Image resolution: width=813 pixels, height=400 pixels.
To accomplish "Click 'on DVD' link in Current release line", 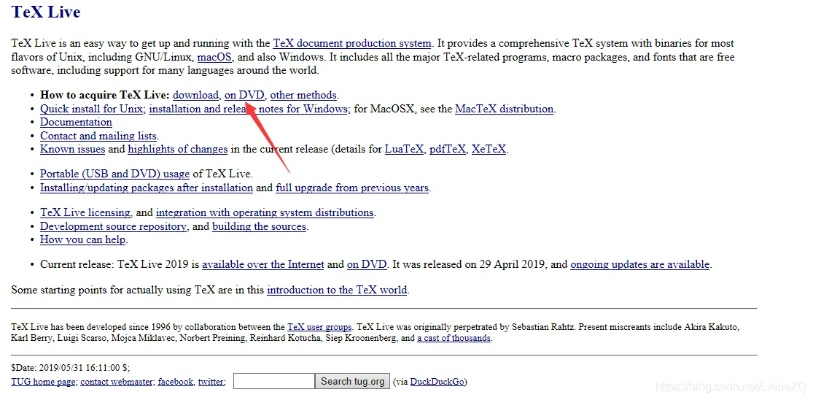I will tap(367, 265).
